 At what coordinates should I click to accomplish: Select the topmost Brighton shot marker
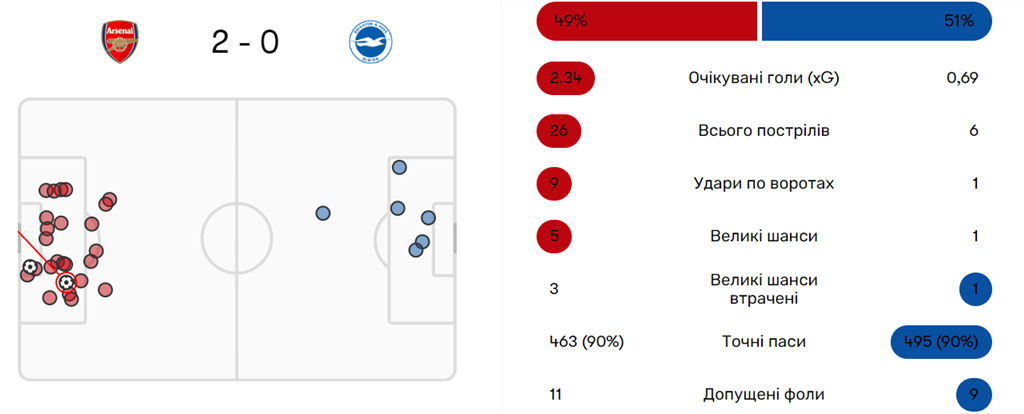click(399, 167)
